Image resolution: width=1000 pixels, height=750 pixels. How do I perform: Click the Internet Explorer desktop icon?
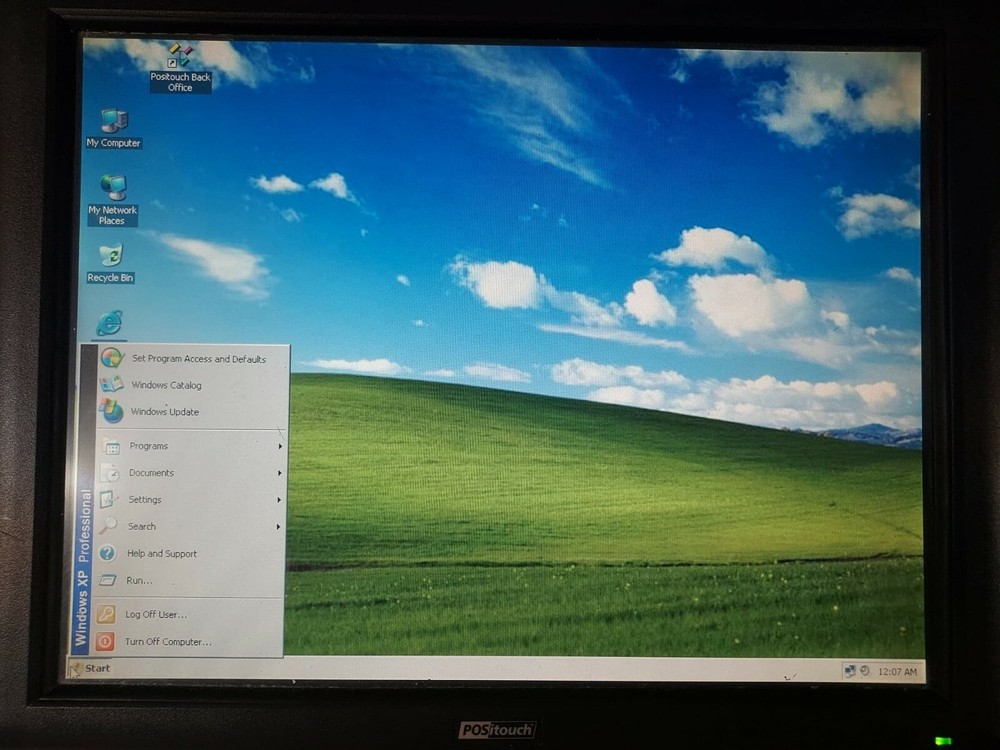coord(109,323)
